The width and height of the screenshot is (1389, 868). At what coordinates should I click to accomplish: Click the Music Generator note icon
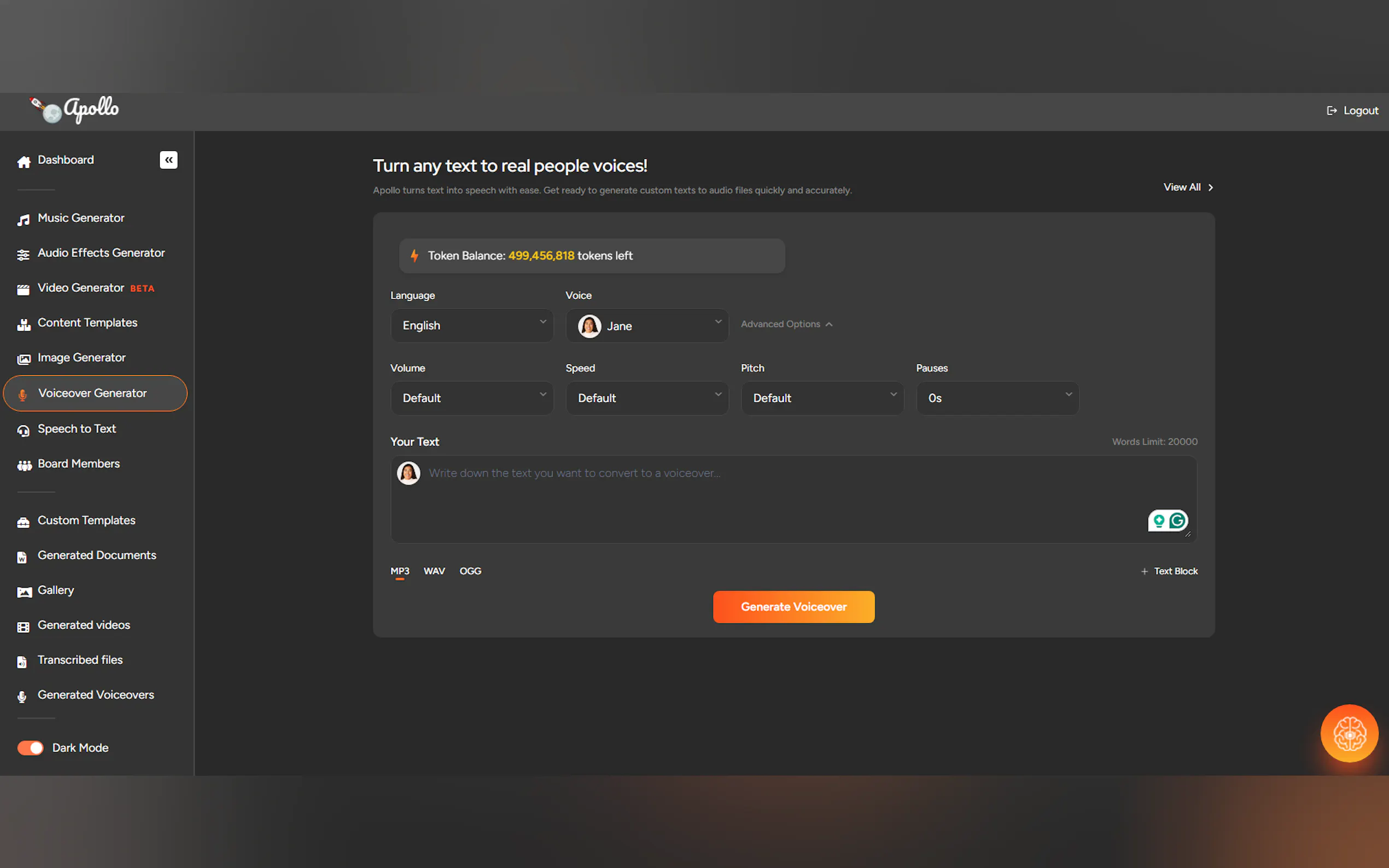click(x=24, y=220)
